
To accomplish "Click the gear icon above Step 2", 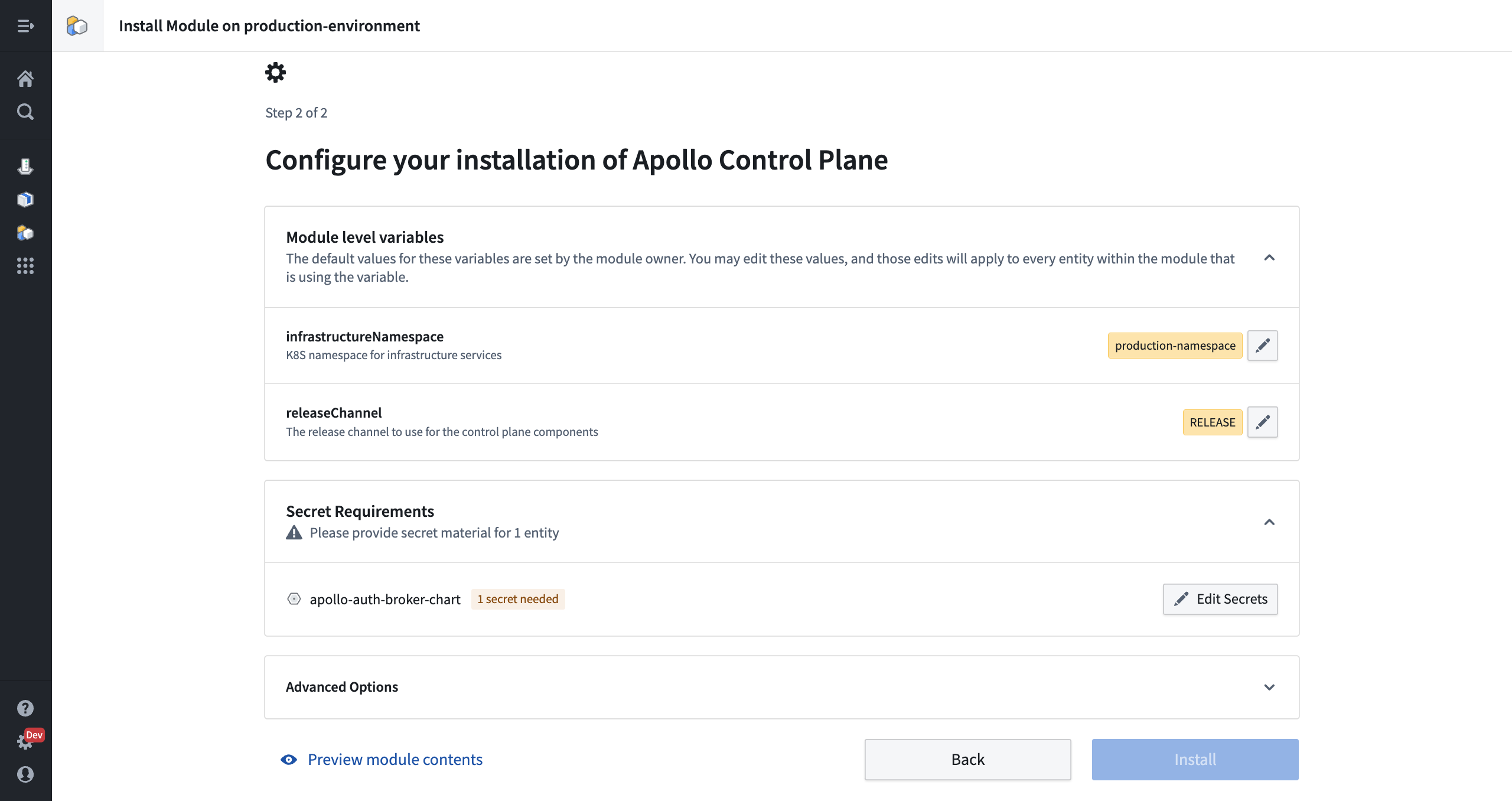I will point(275,73).
